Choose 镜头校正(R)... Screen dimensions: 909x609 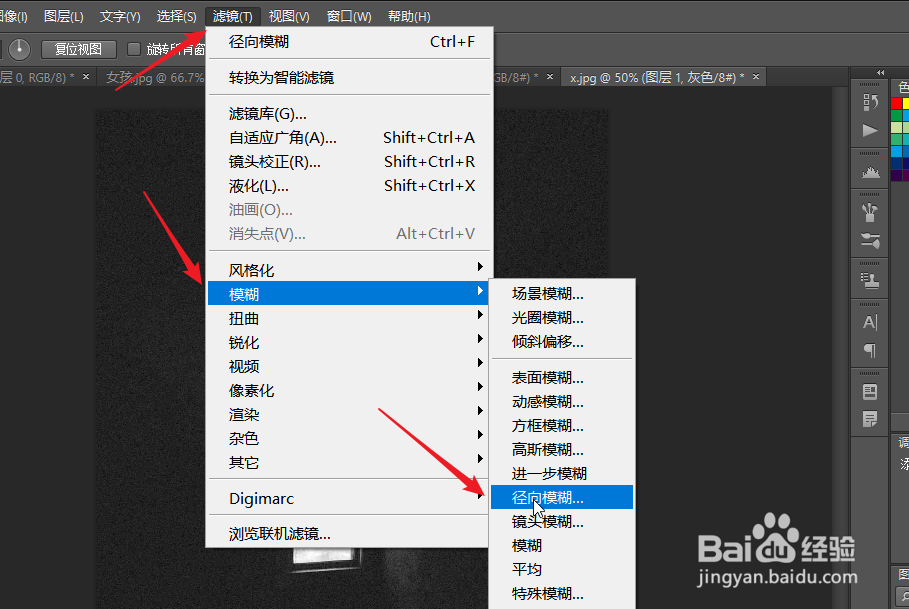tap(350, 162)
